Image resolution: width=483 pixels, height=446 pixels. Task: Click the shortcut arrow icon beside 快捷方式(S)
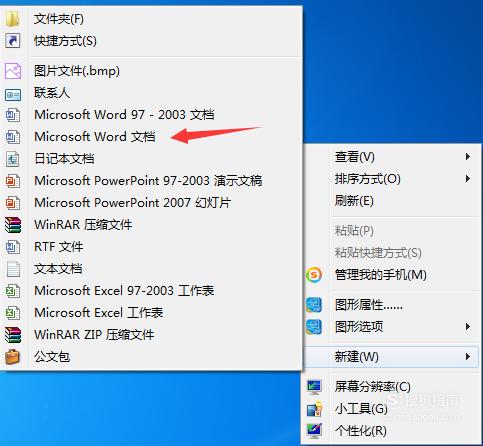(x=13, y=41)
